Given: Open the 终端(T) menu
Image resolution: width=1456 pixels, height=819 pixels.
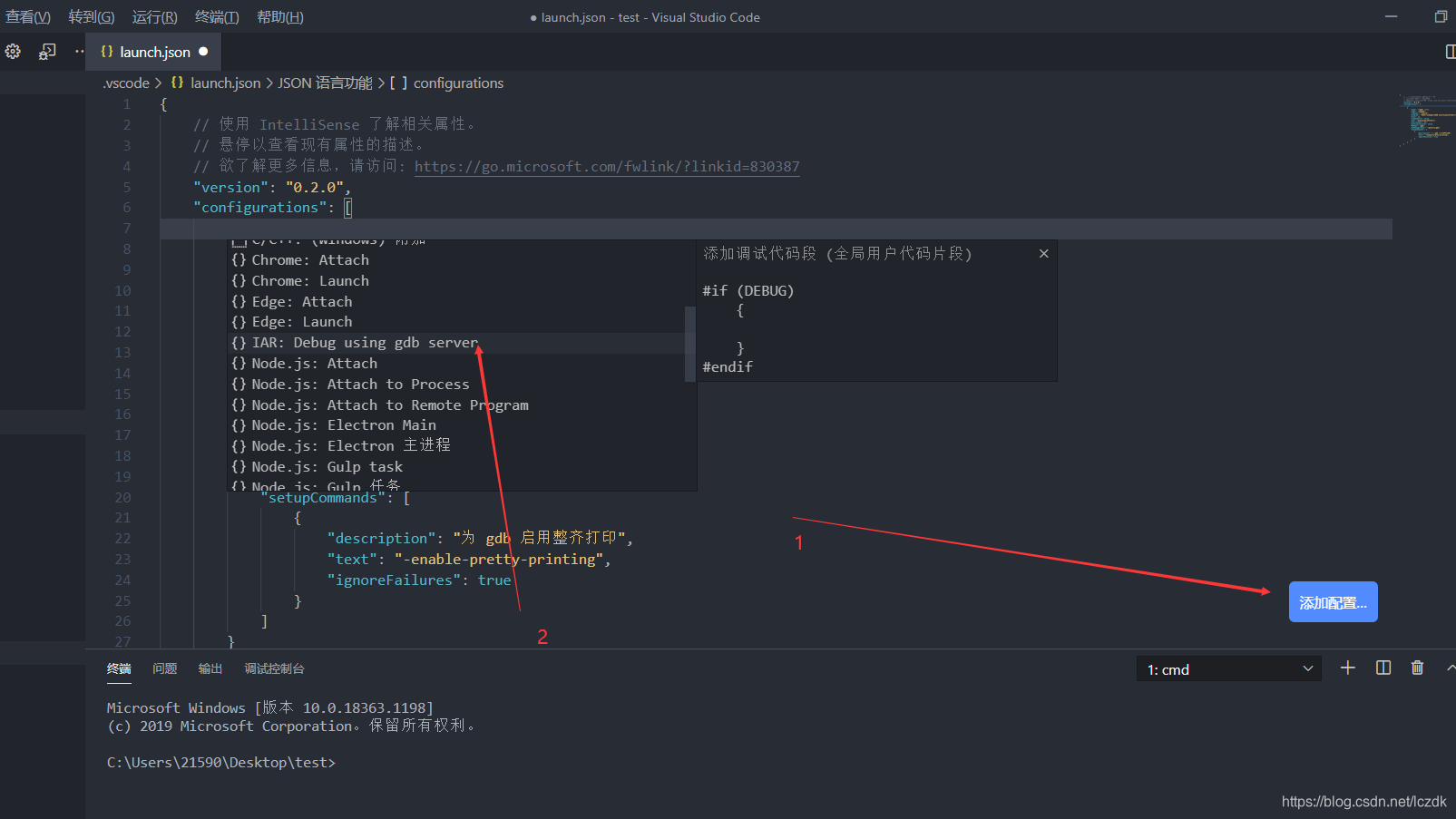Looking at the screenshot, I should (x=217, y=17).
